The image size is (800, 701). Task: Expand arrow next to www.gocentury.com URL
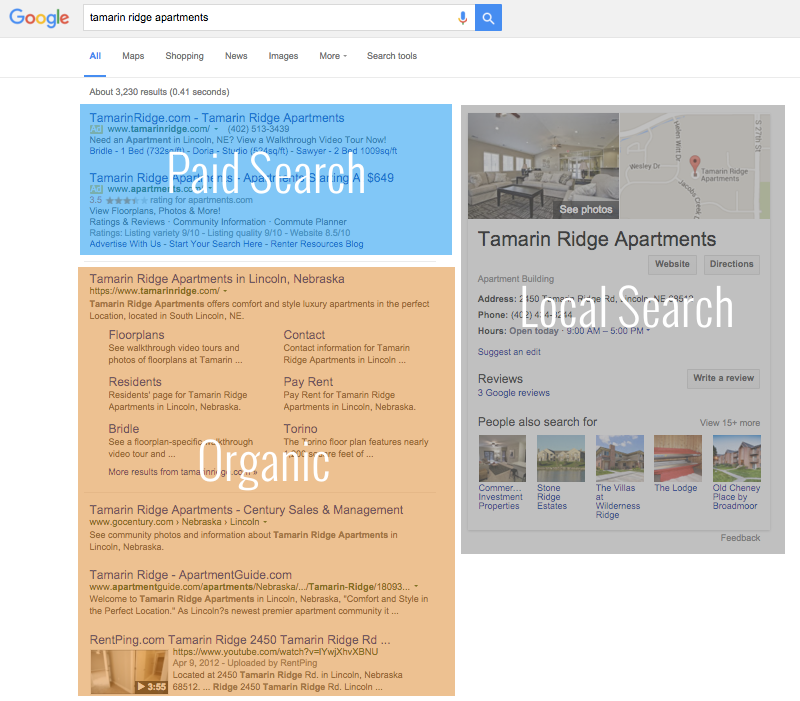pyautogui.click(x=265, y=522)
